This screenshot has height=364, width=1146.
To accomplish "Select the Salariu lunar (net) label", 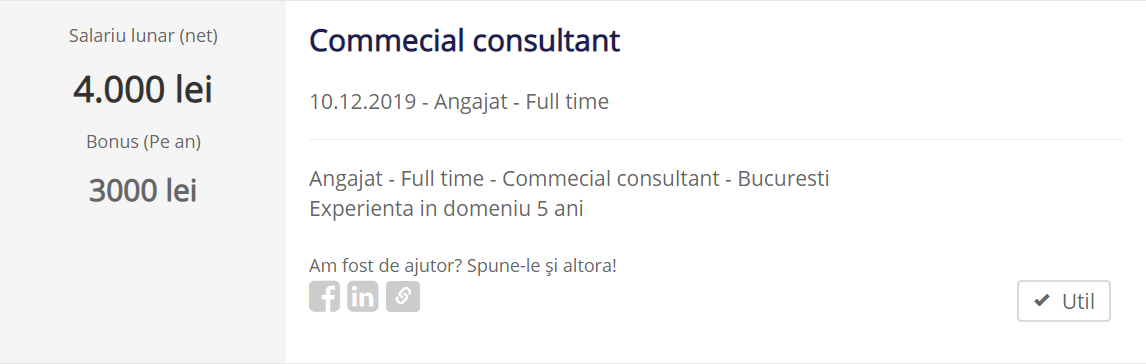I will [143, 36].
